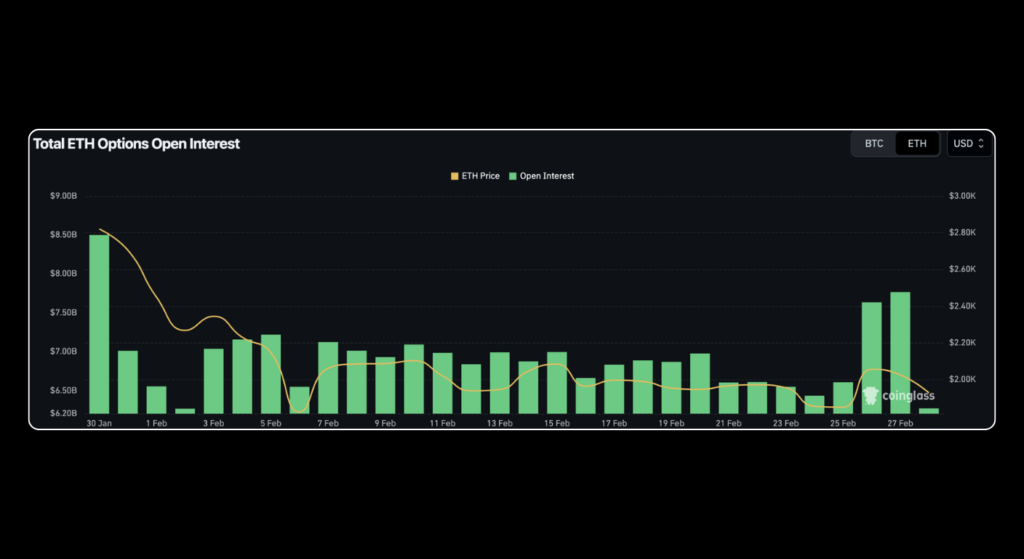
Task: Click the 5 Feb open interest bar
Action: point(271,374)
